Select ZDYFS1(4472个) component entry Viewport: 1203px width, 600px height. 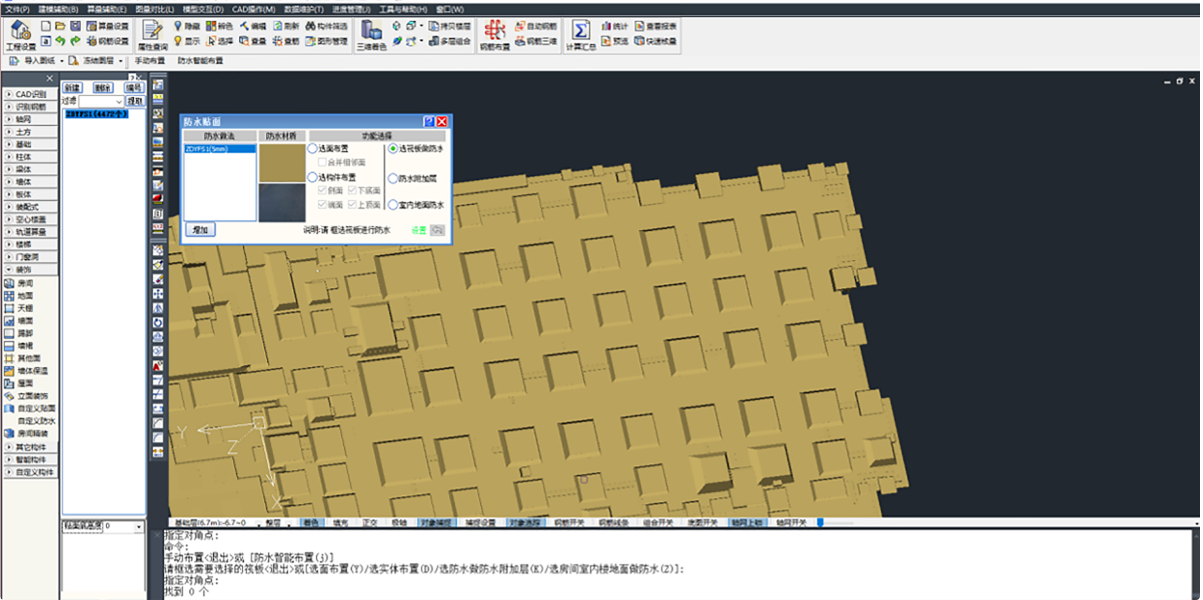(95, 114)
